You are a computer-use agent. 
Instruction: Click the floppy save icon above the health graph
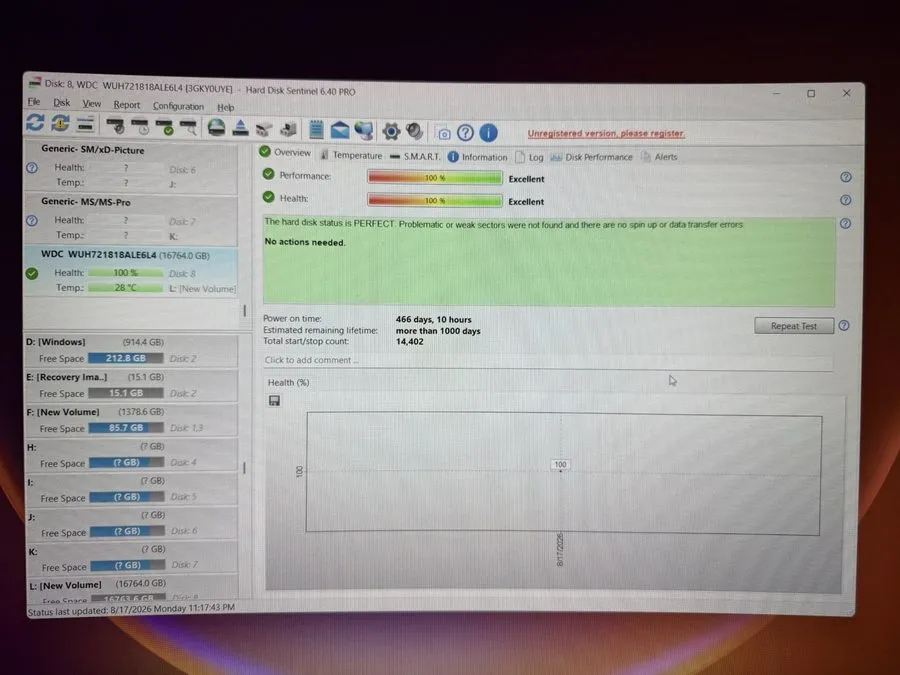coord(274,401)
